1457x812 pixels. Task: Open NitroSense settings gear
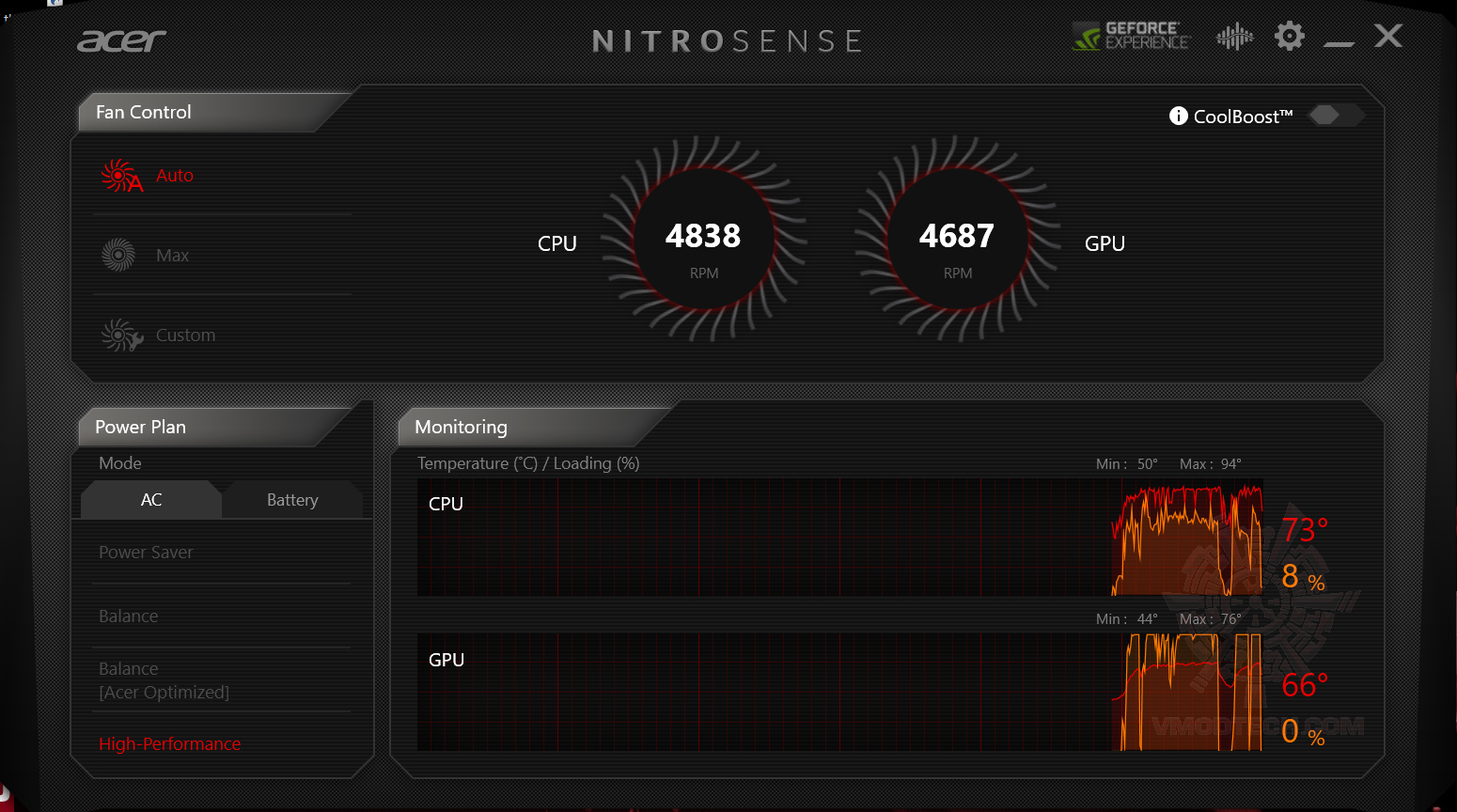pyautogui.click(x=1290, y=36)
